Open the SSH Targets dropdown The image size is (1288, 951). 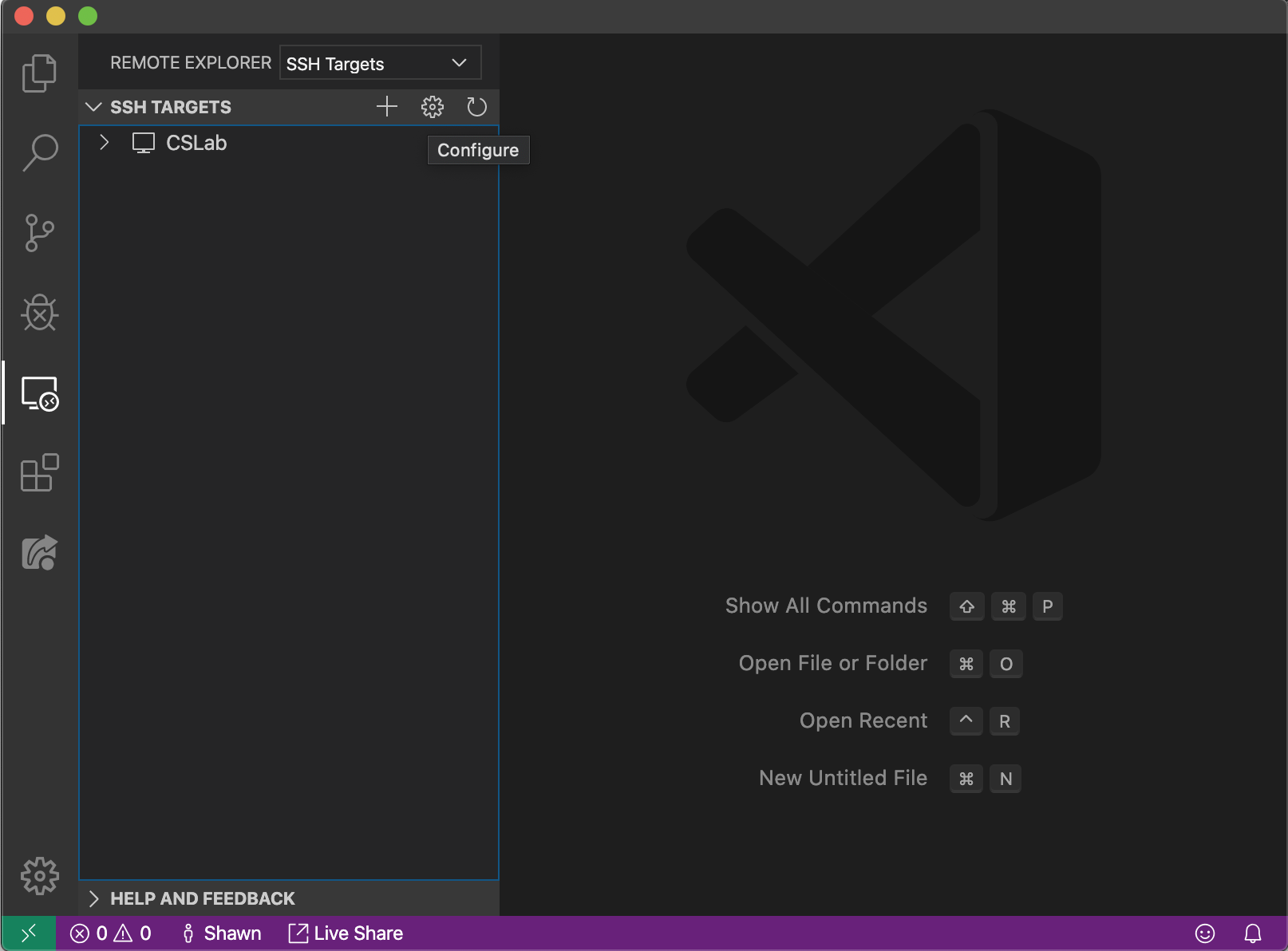coord(380,63)
